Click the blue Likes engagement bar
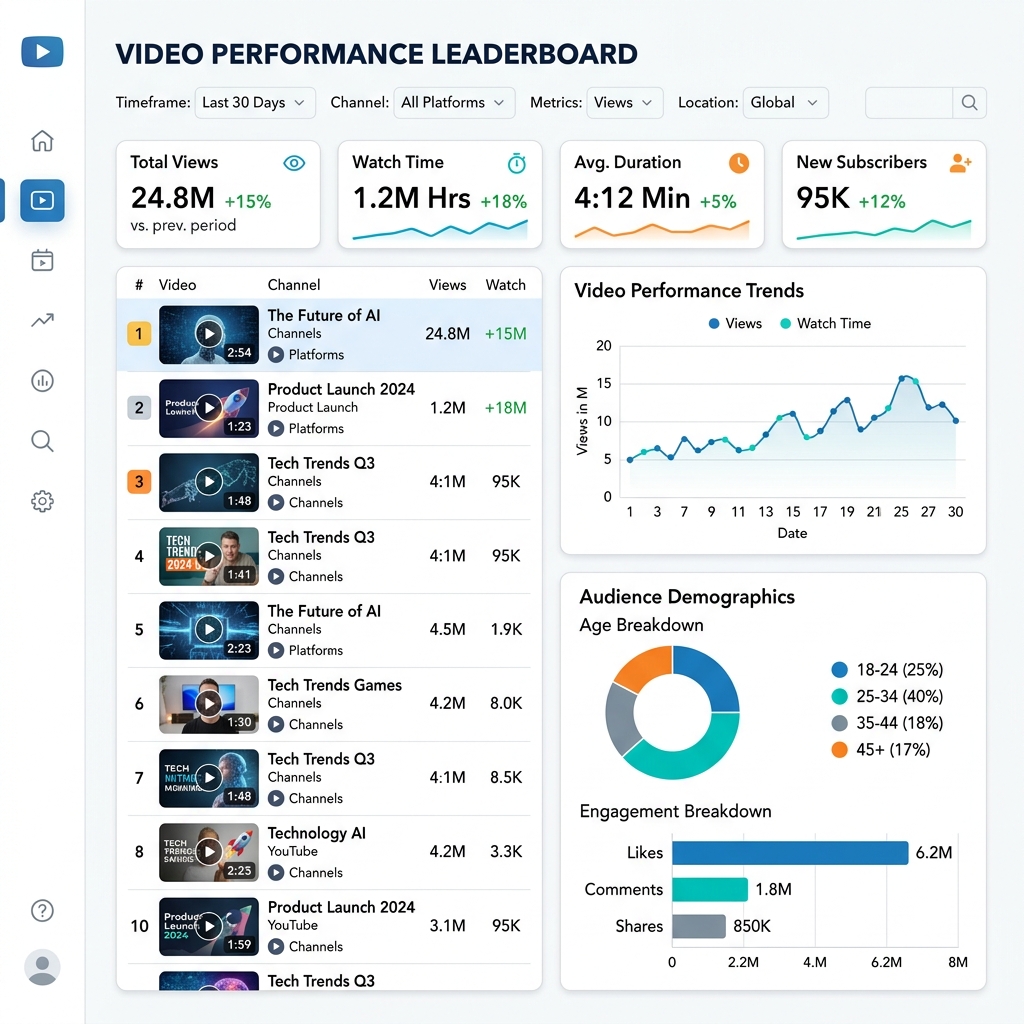Screen dimensions: 1024x1024 (x=790, y=853)
